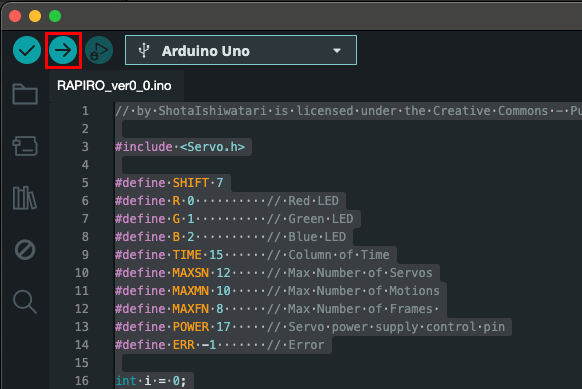582x389 pixels.
Task: Click line number 16 in the gutter
Action: pos(82,381)
